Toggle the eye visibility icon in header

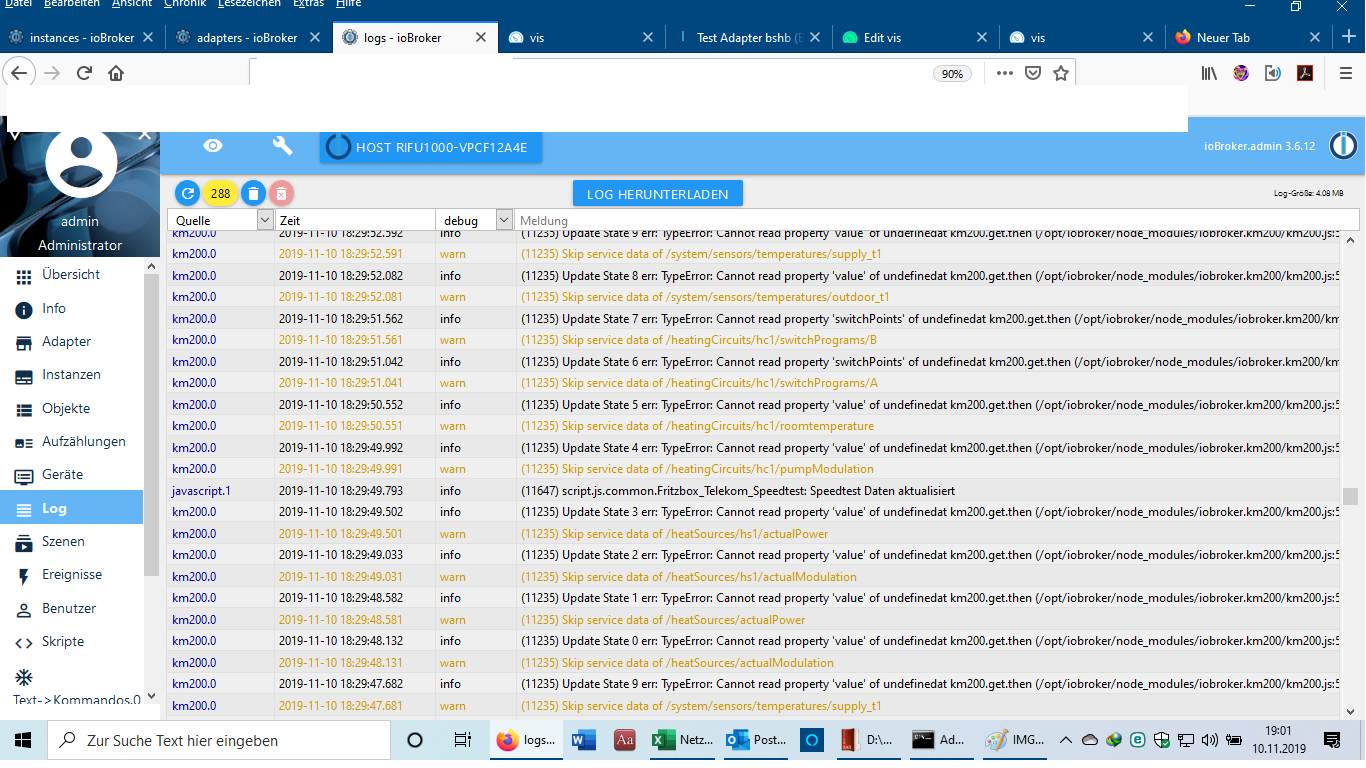tap(213, 146)
